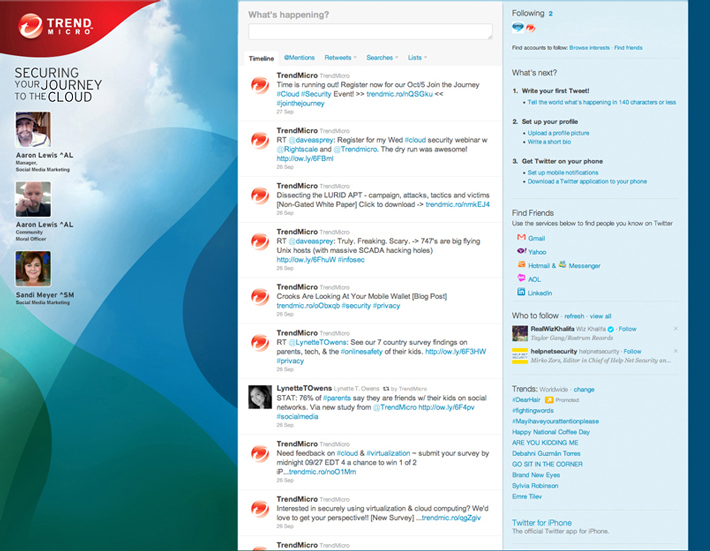710x551 pixels.
Task: Click Upload a profile picture link
Action: click(558, 133)
